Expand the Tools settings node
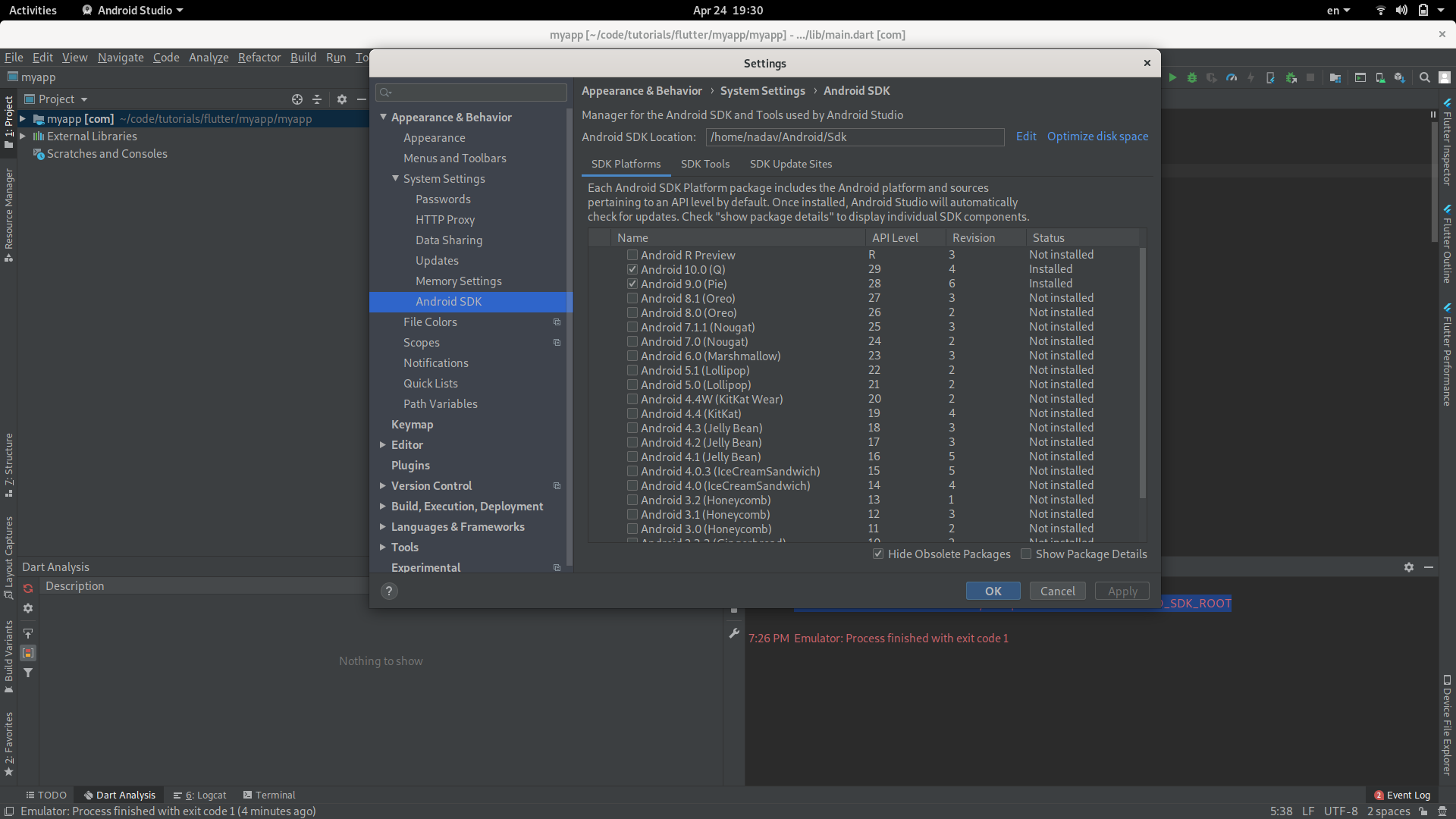Image resolution: width=1456 pixels, height=819 pixels. click(383, 548)
